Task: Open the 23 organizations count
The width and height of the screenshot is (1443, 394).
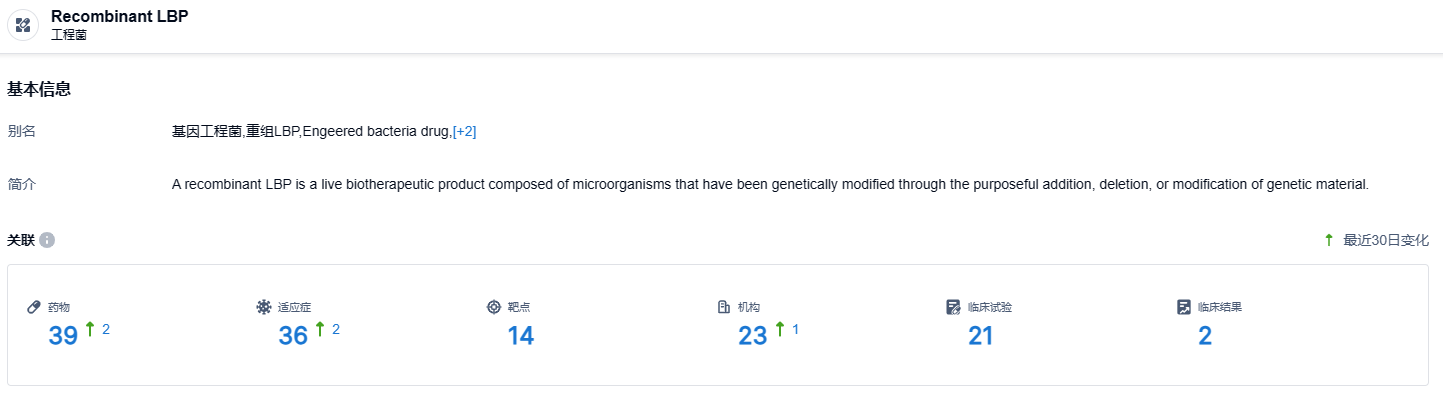Action: [x=752, y=336]
